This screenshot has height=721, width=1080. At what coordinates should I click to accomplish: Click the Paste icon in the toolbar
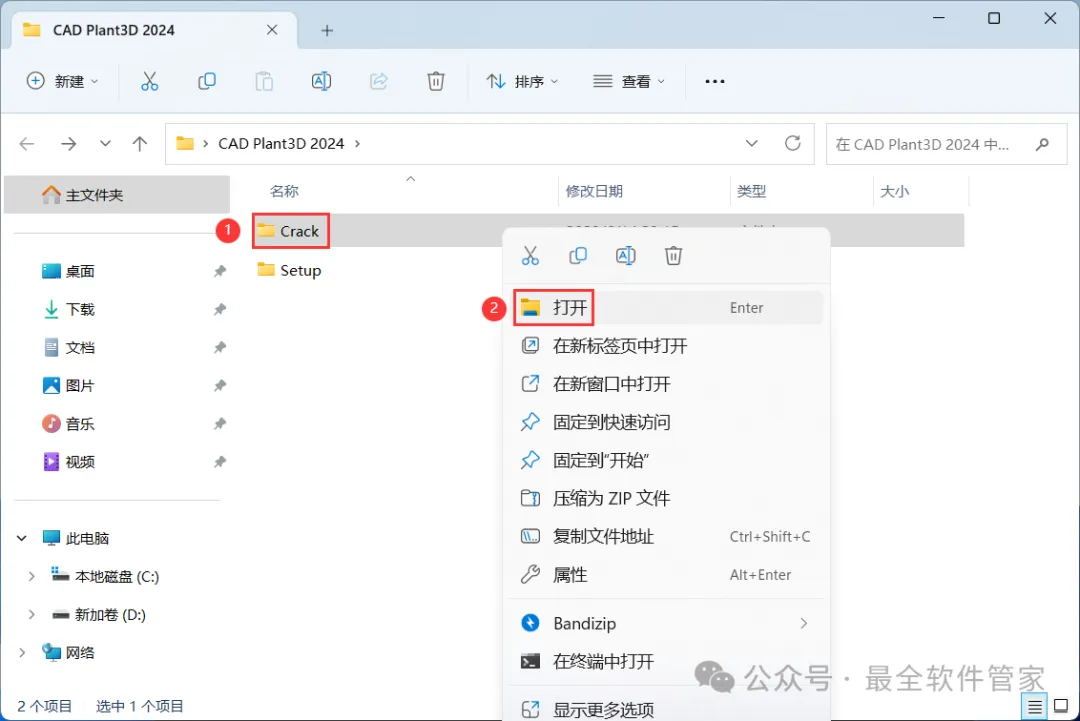click(264, 81)
